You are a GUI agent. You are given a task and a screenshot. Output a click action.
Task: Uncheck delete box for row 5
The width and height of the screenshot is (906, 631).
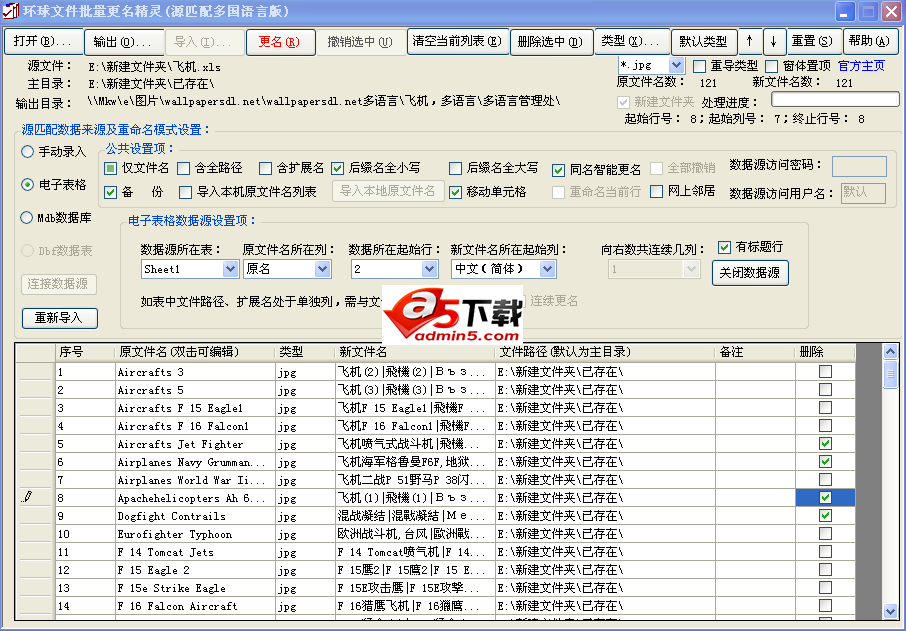pyautogui.click(x=825, y=444)
